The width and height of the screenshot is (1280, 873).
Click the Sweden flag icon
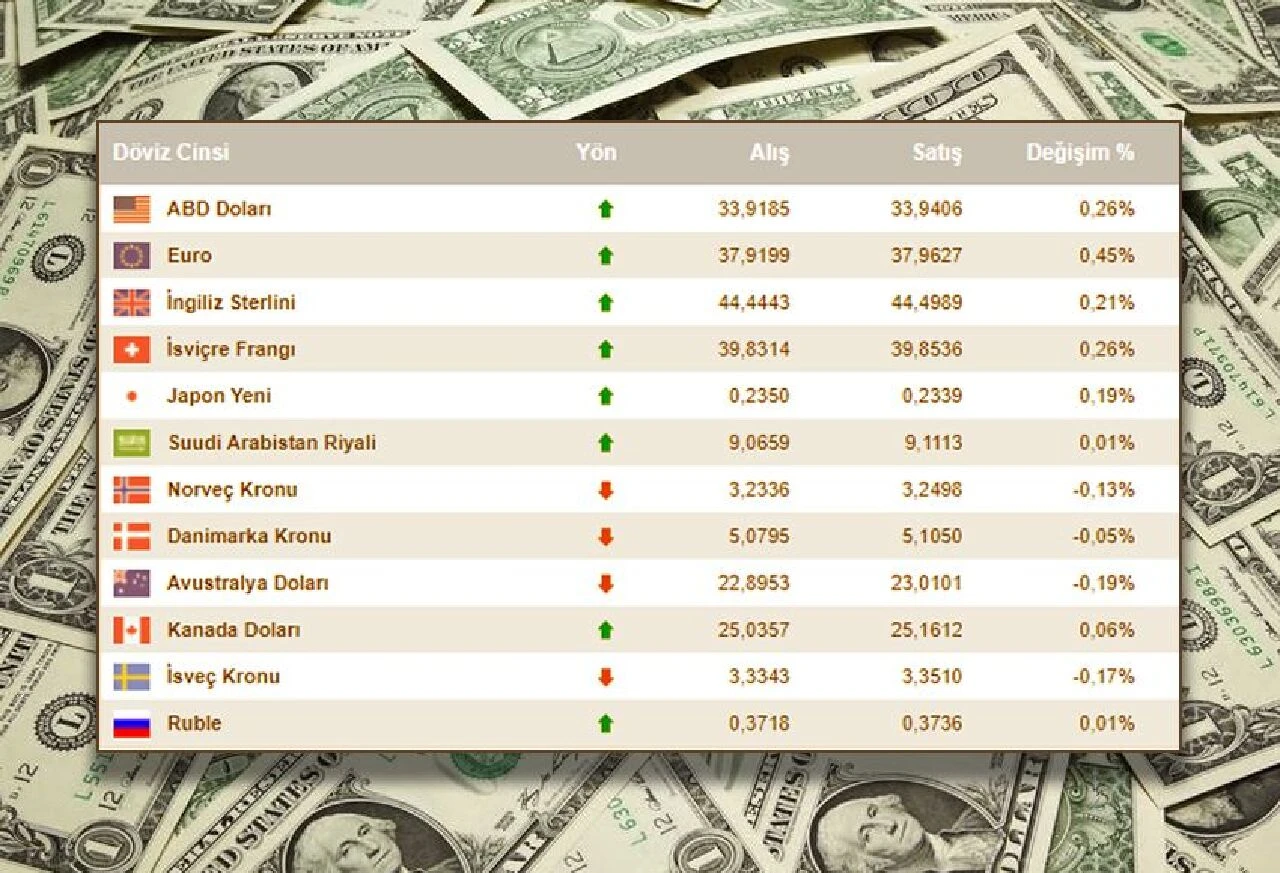(132, 676)
